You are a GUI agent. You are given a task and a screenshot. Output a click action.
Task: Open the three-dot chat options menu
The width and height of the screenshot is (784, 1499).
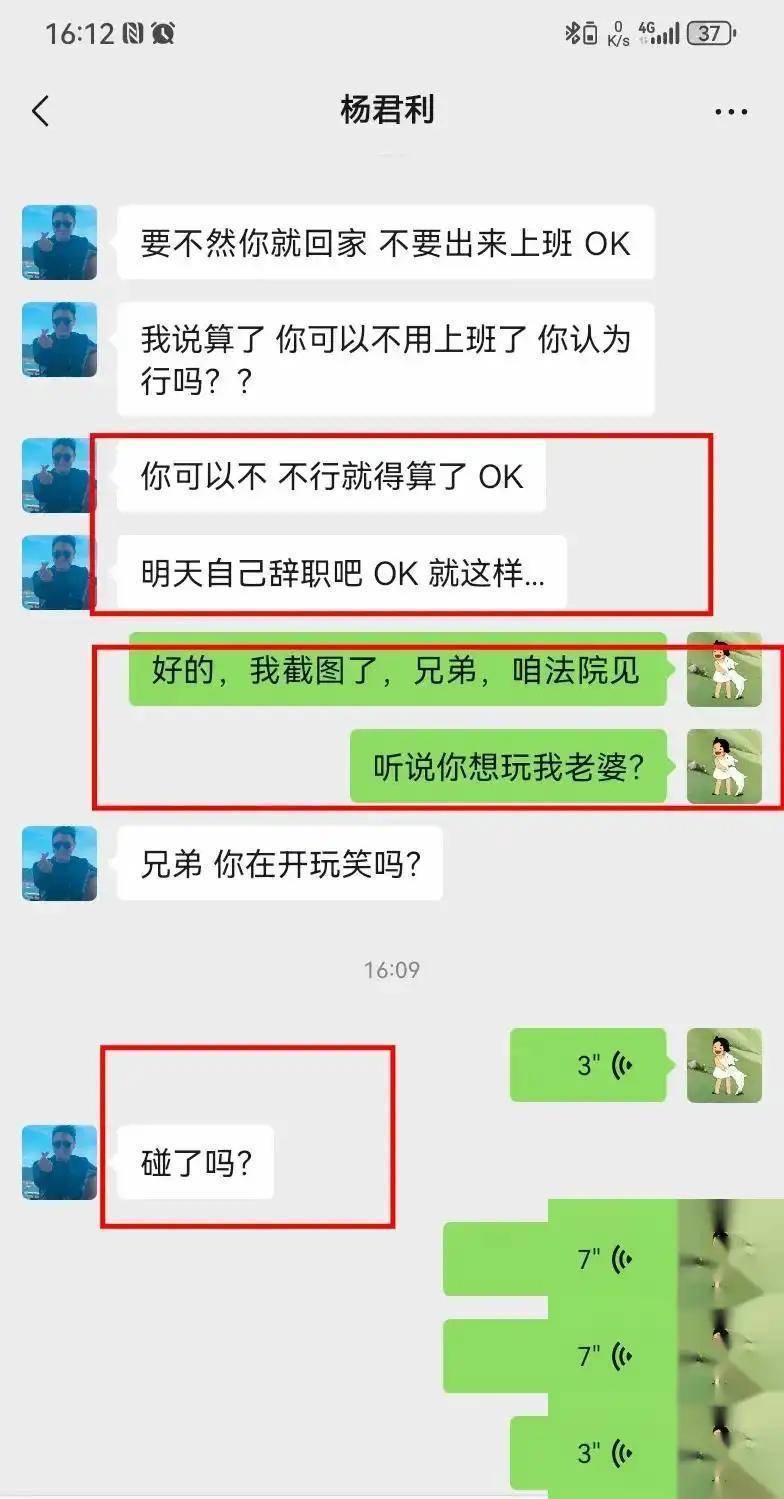pyautogui.click(x=731, y=112)
